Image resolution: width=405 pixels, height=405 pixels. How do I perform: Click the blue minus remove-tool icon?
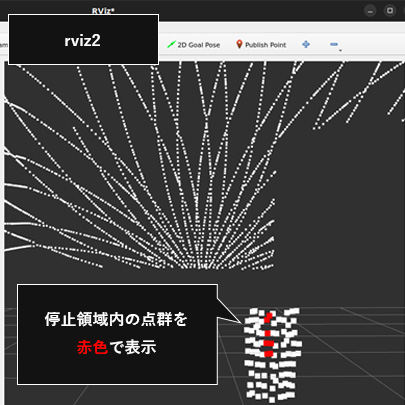334,44
